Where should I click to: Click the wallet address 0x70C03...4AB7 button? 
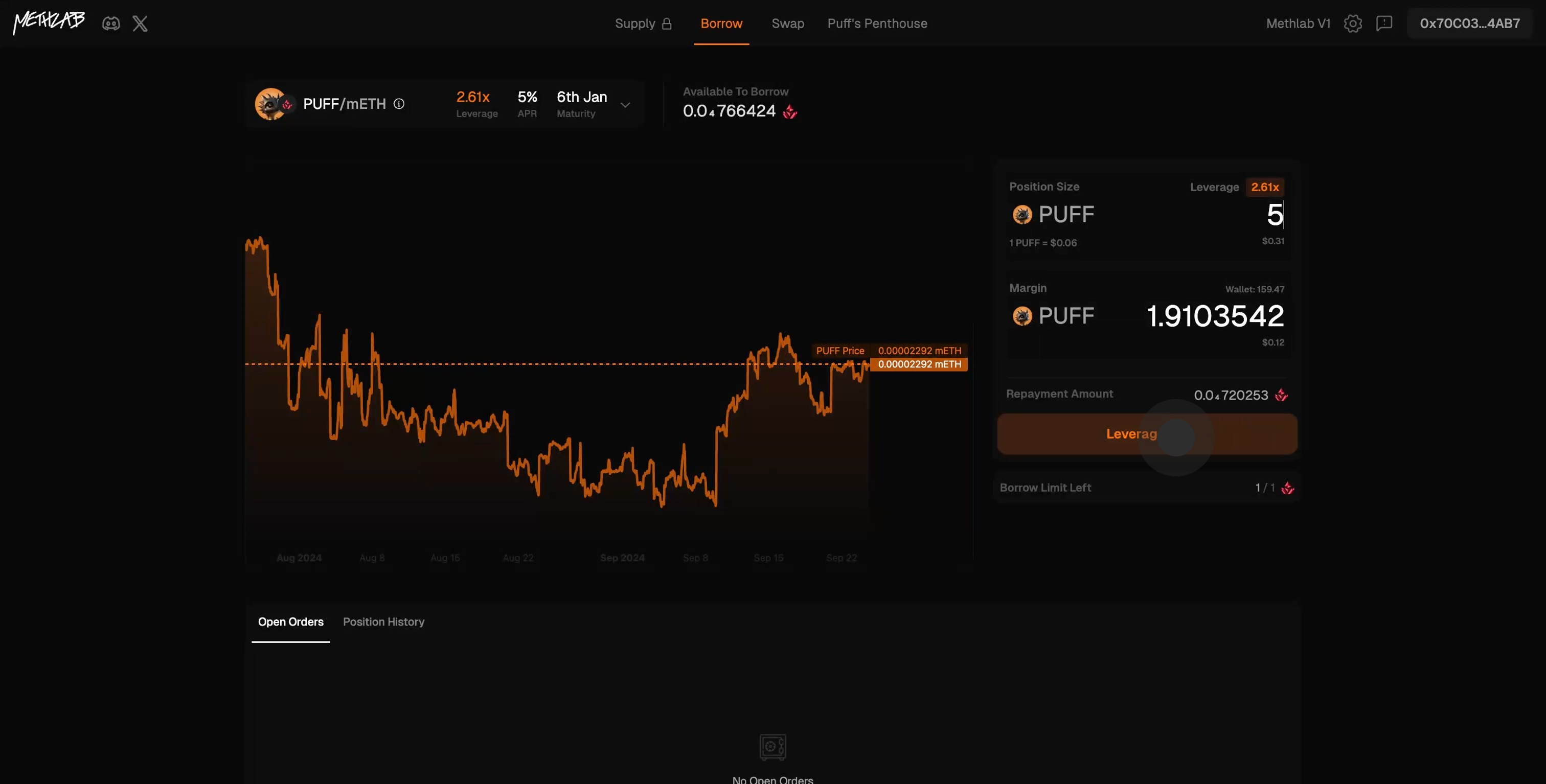tap(1469, 24)
